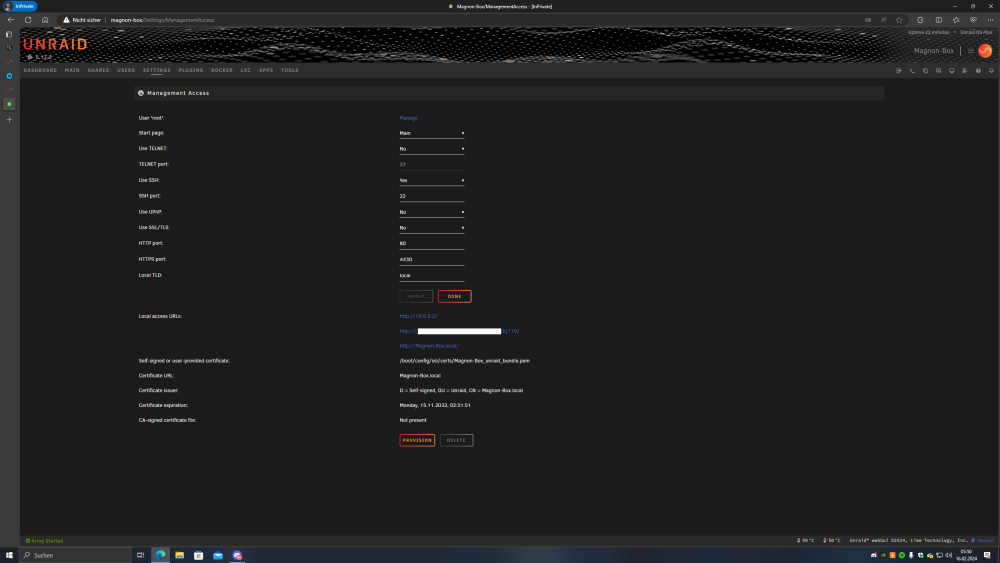
Task: Open the TOOLS tab
Action: [x=290, y=70]
